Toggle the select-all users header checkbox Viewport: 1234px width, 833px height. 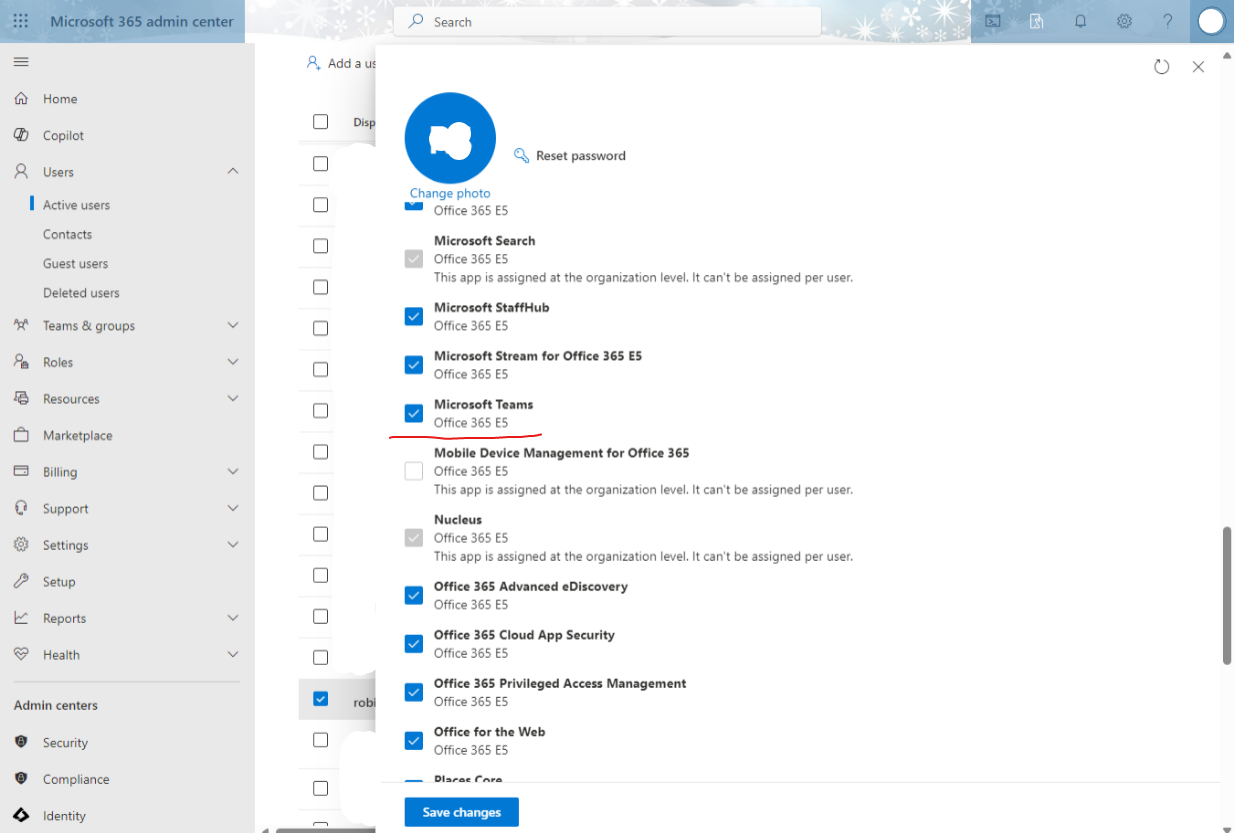pos(320,122)
